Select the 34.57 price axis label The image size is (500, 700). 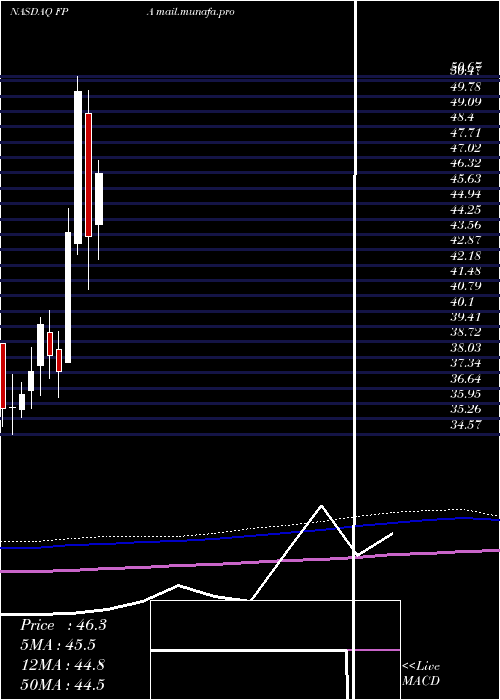[x=466, y=425]
